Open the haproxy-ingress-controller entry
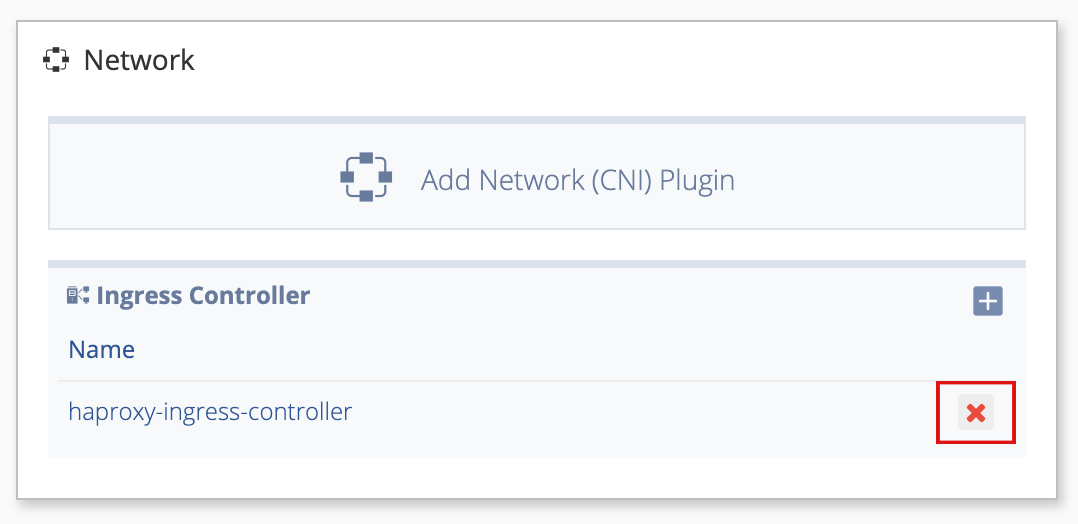Viewport: 1078px width, 524px height. click(210, 412)
